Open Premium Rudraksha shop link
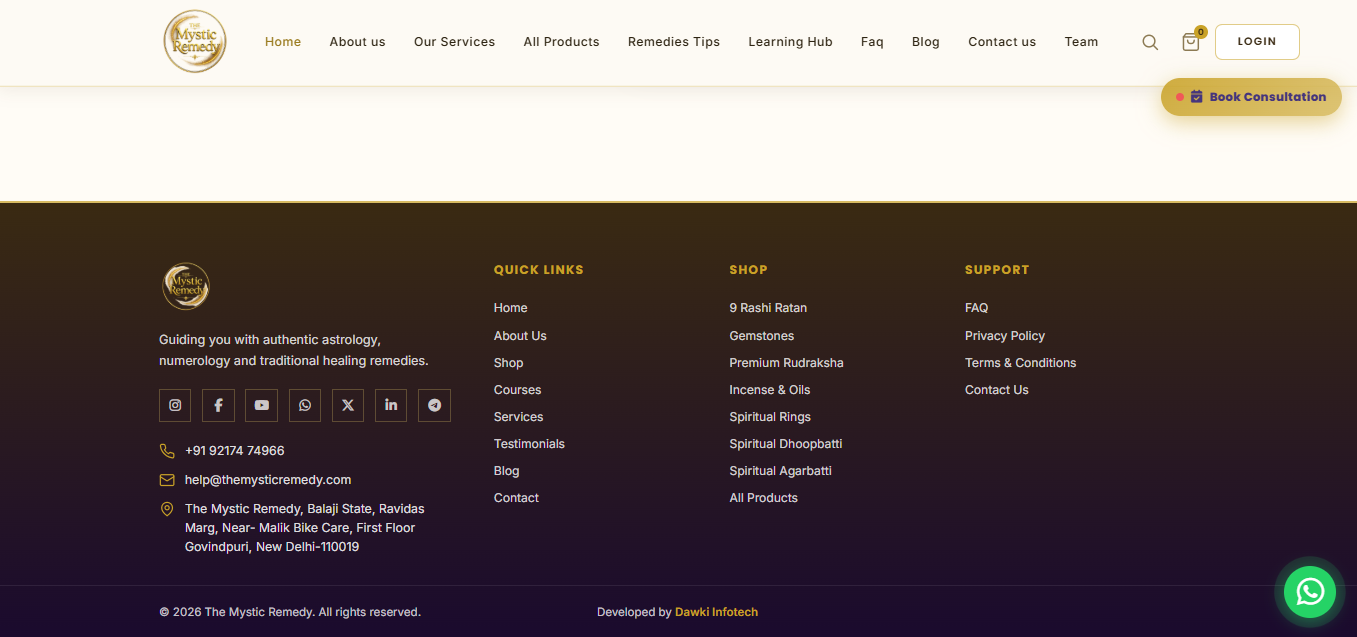The width and height of the screenshot is (1357, 637). click(x=786, y=363)
